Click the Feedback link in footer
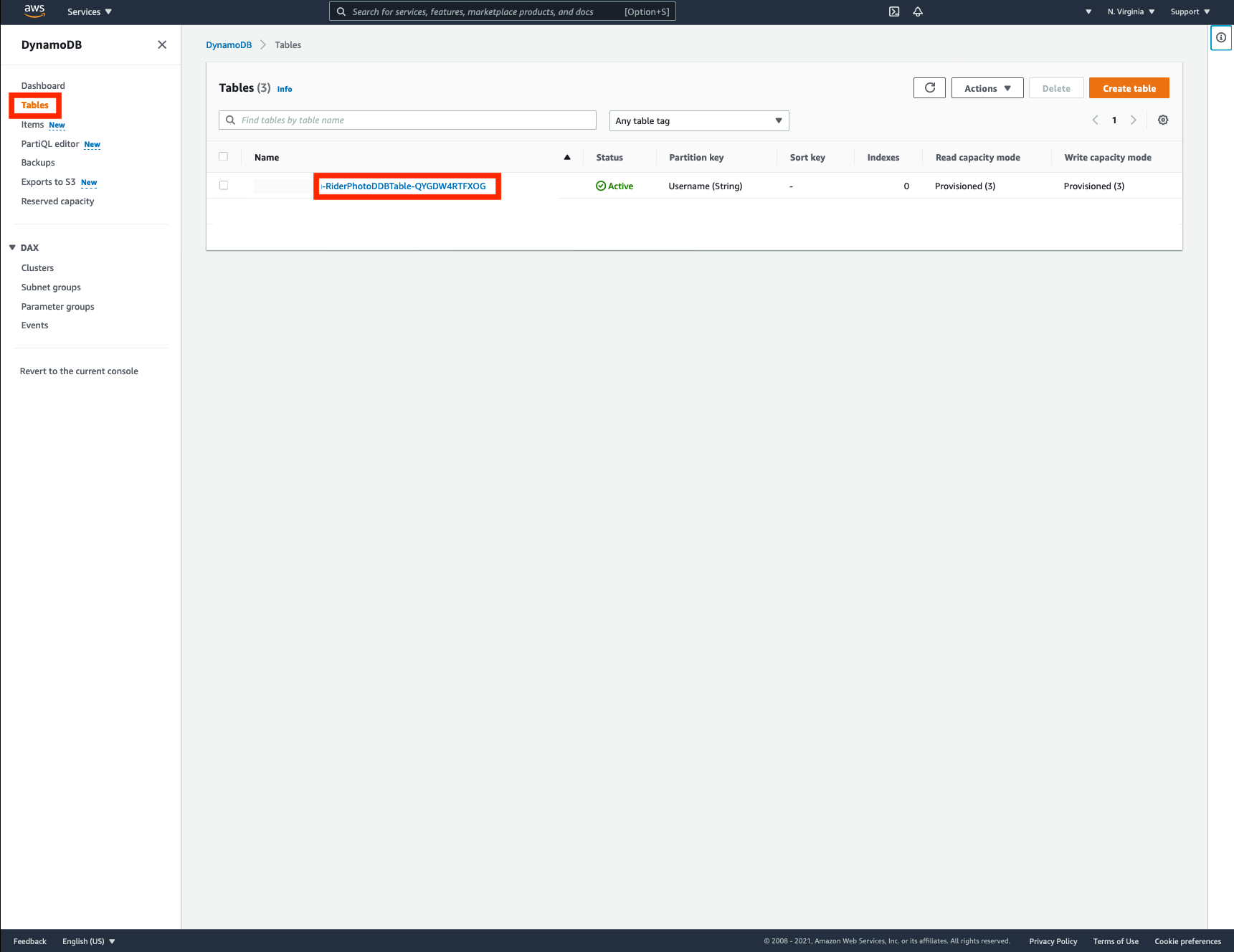The height and width of the screenshot is (952, 1234). 30,941
